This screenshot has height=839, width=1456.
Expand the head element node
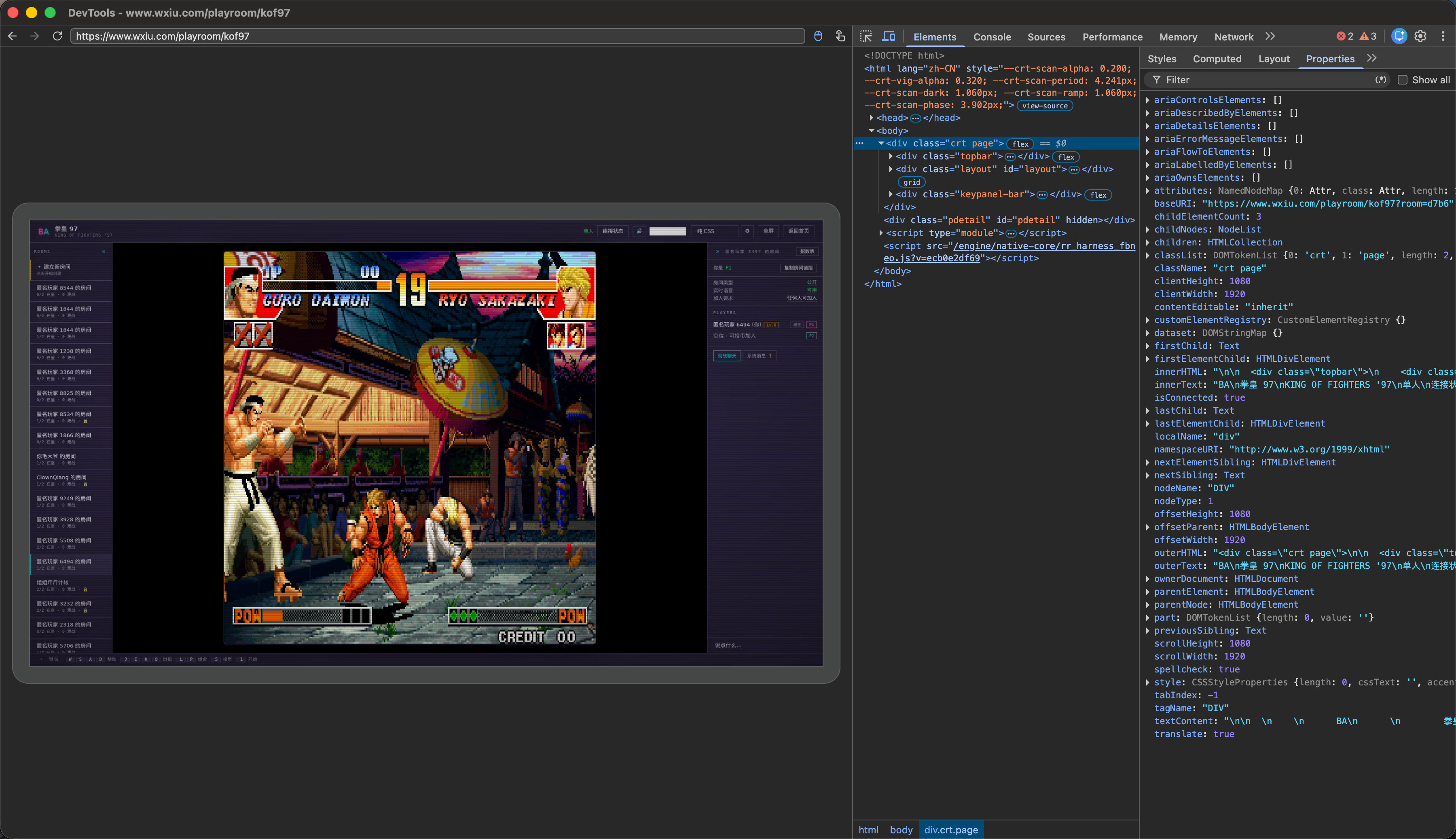(x=871, y=118)
